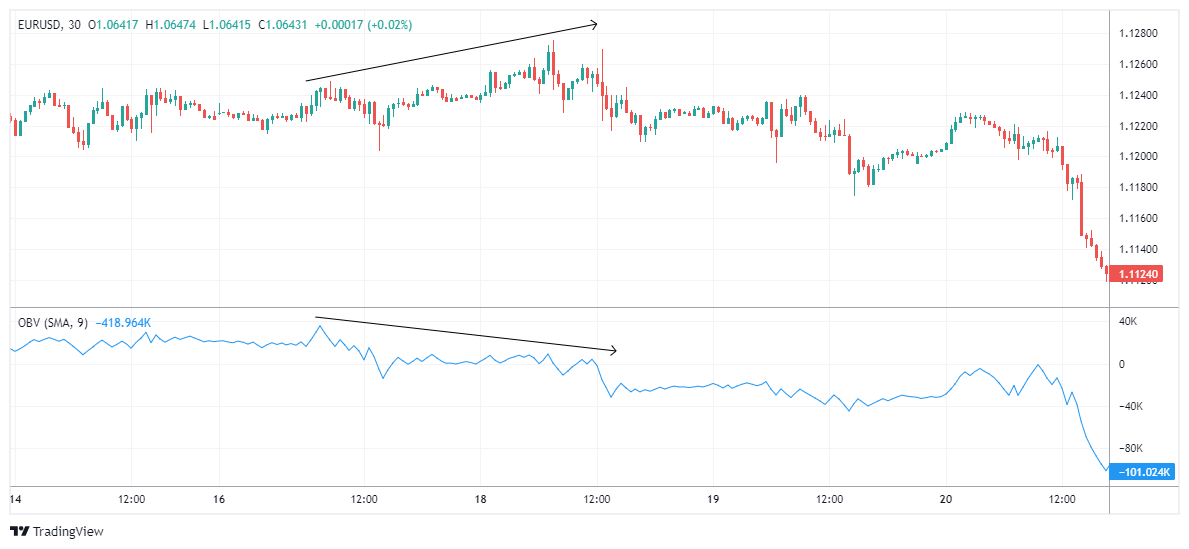Click the 1.12800 price axis label
1189x549 pixels.
1137,34
